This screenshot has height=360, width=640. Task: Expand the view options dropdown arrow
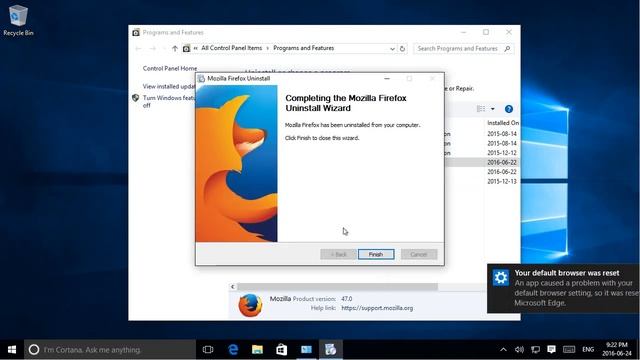coord(493,109)
